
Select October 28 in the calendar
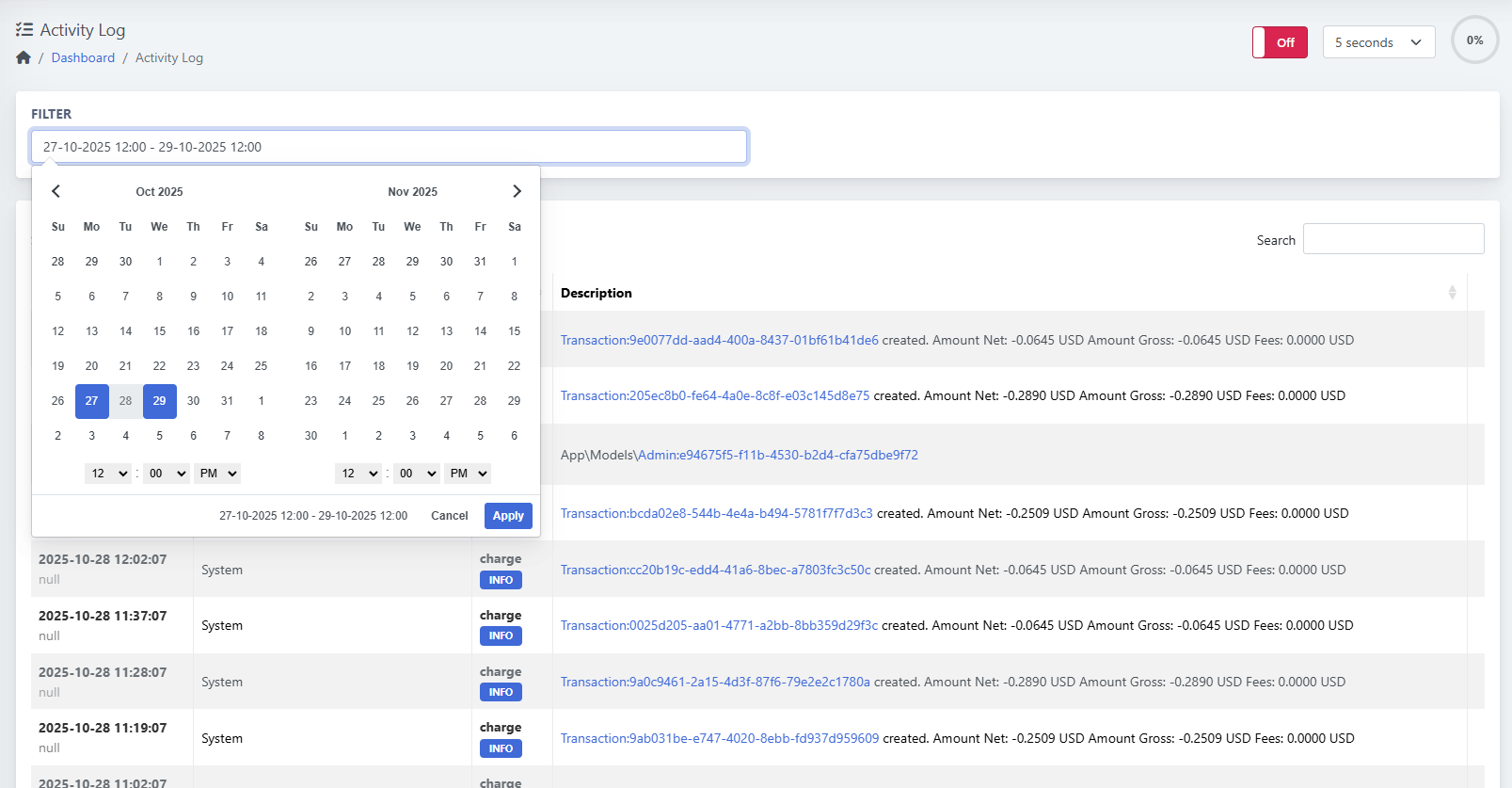(x=125, y=401)
